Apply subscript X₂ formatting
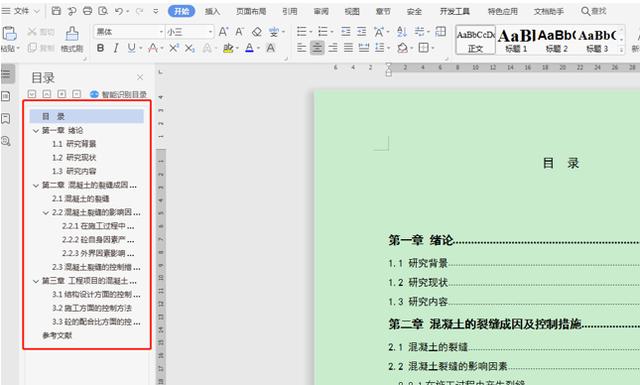640x385 pixels. [189, 48]
